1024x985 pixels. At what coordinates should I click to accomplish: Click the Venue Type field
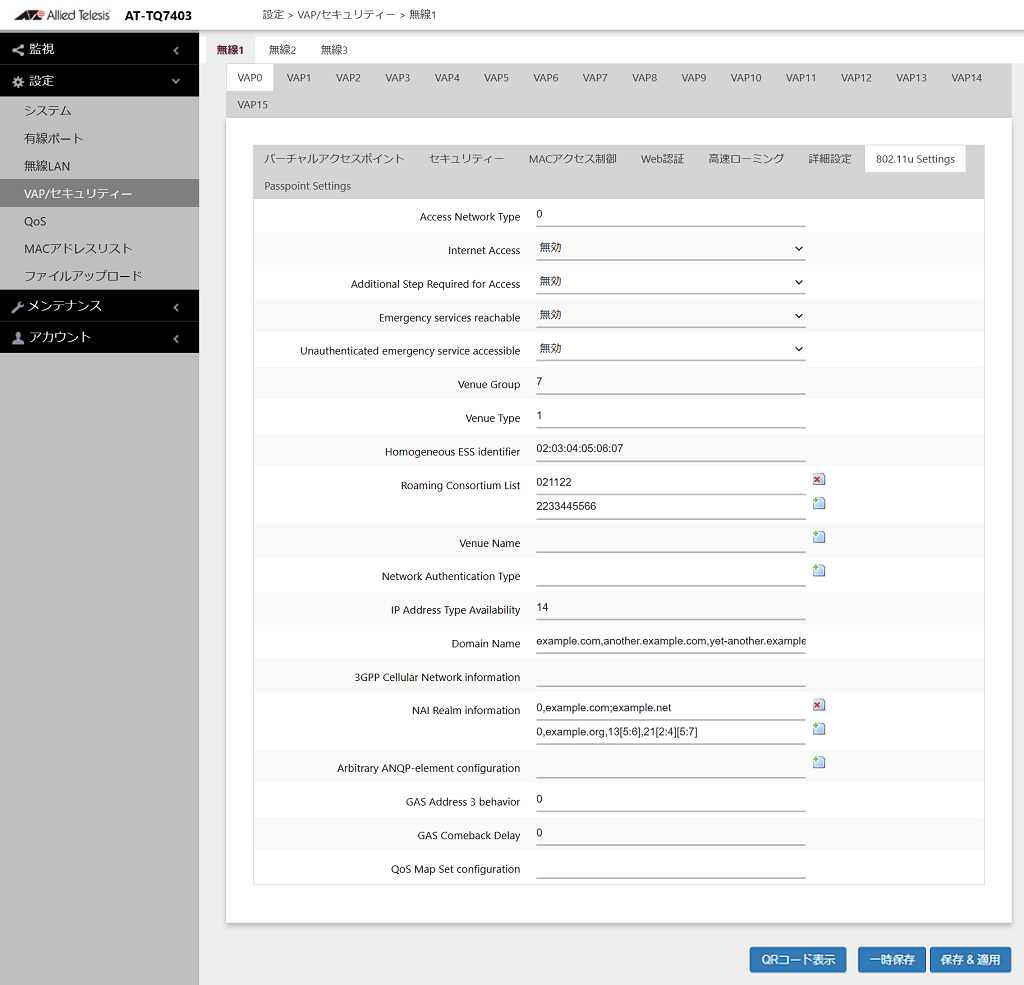coord(671,417)
